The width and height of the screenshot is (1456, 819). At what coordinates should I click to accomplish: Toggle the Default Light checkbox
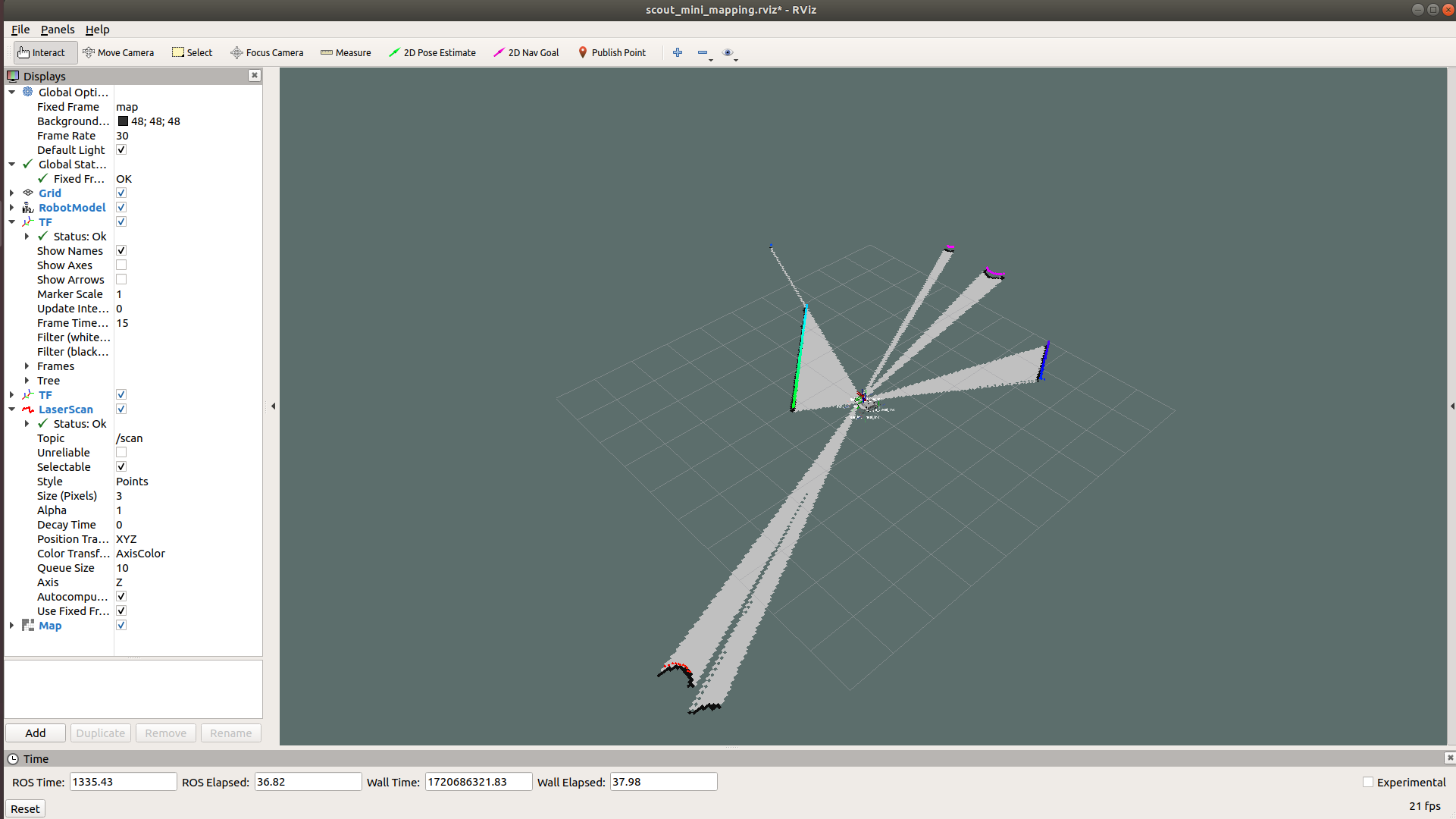(x=121, y=149)
